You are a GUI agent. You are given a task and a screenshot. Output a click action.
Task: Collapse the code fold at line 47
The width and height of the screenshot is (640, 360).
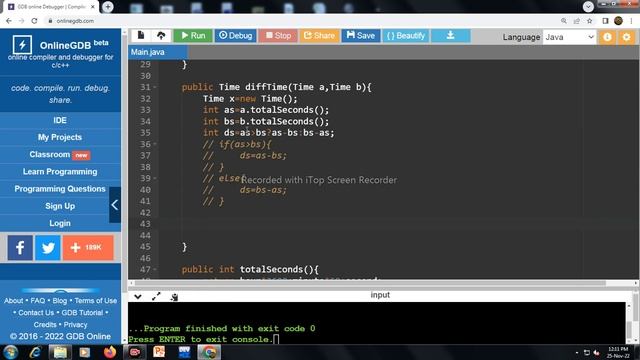point(155,270)
